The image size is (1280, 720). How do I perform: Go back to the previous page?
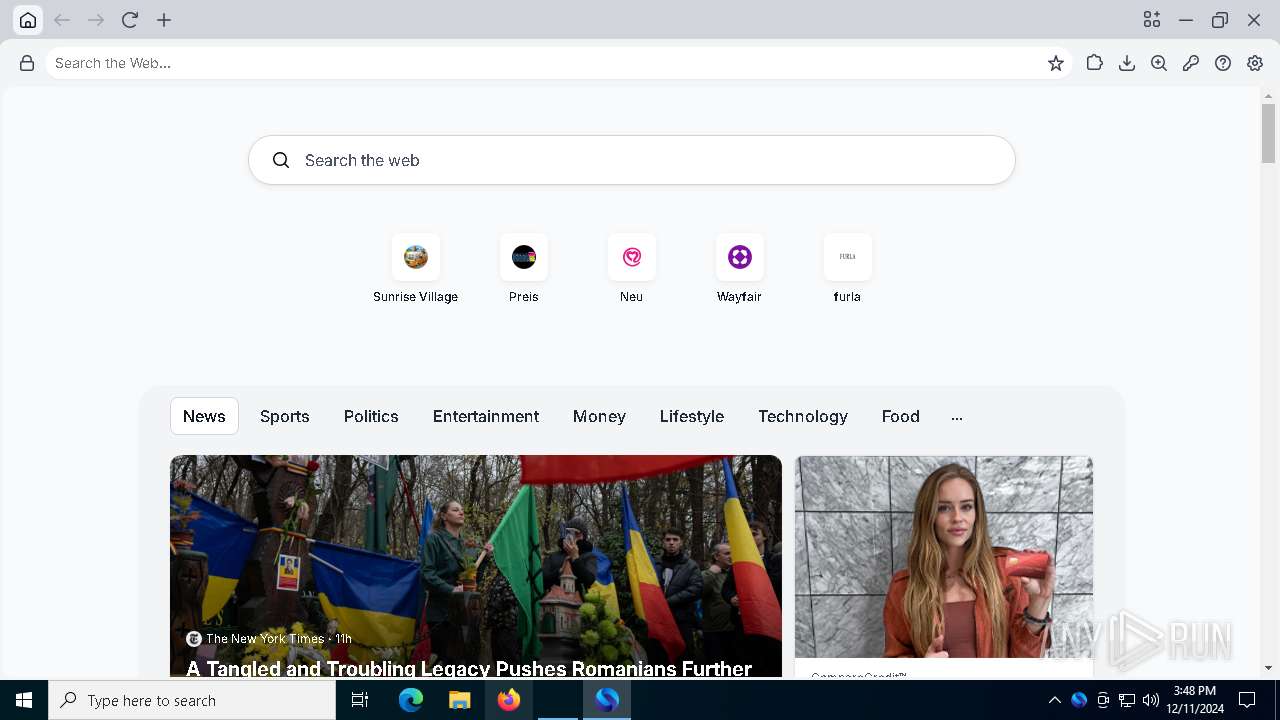[62, 20]
